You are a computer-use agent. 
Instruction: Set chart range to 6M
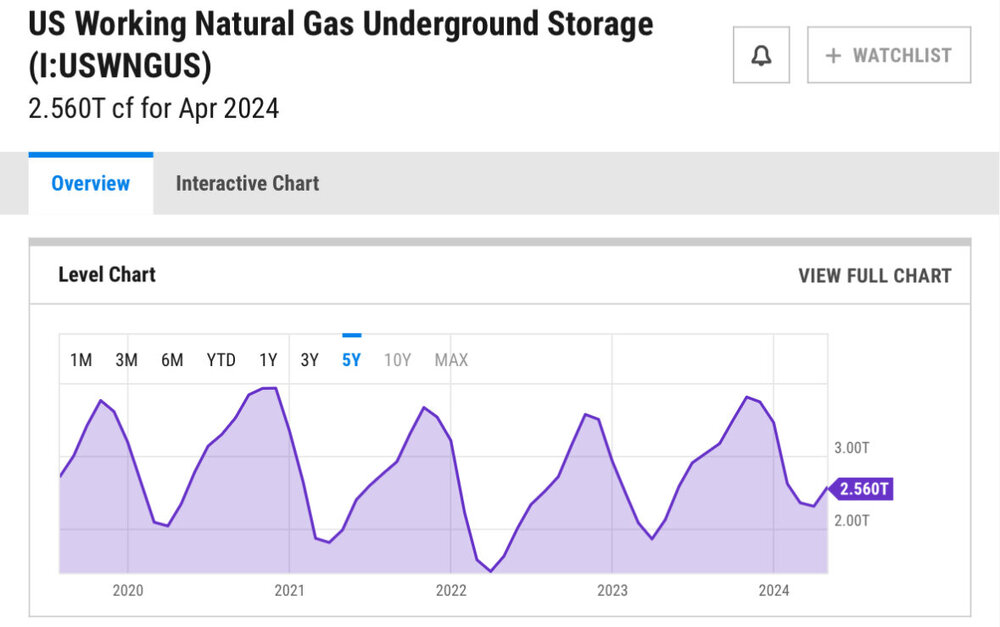pyautogui.click(x=172, y=360)
